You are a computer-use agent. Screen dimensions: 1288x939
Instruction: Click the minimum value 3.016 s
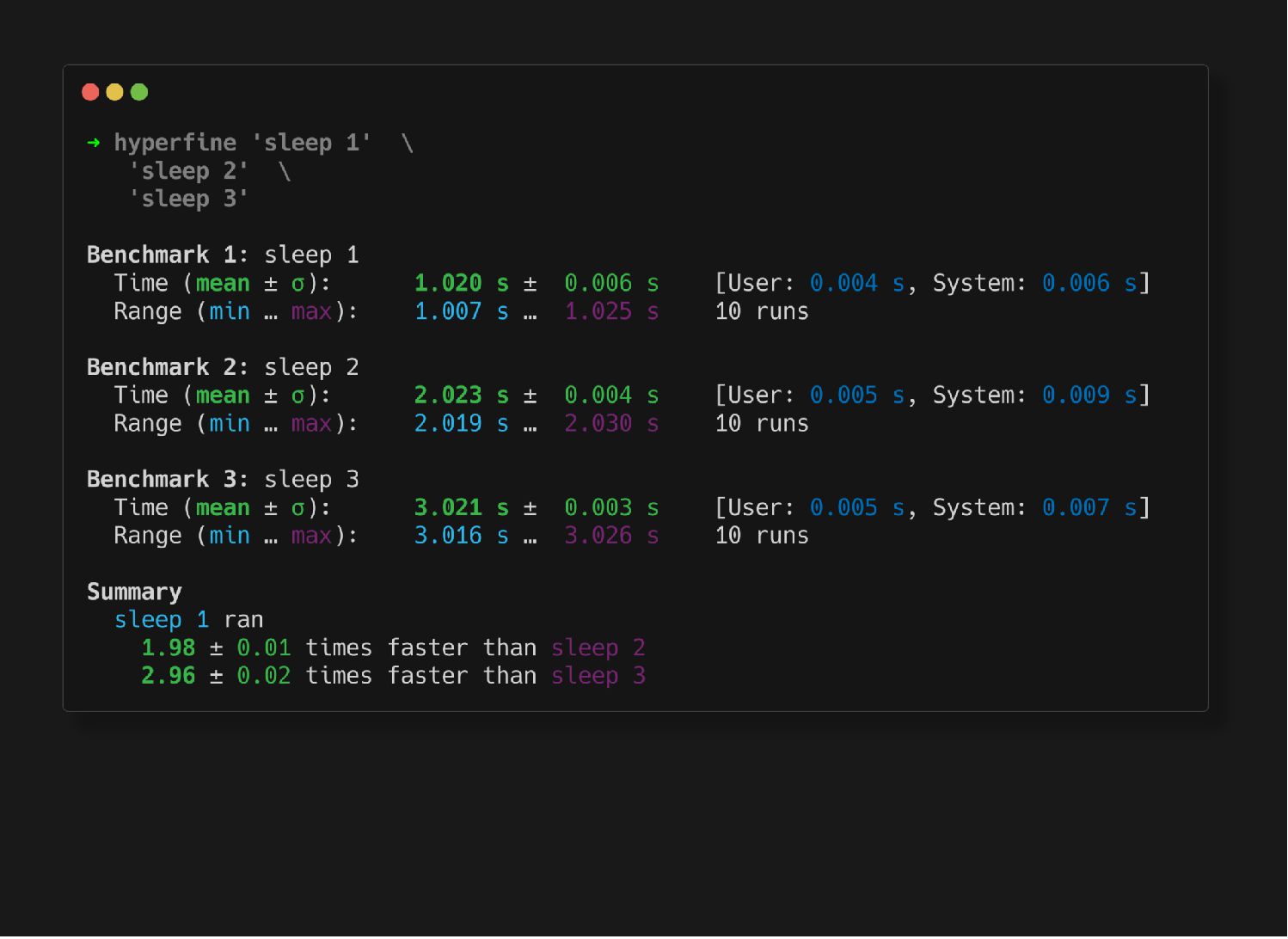tap(462, 535)
